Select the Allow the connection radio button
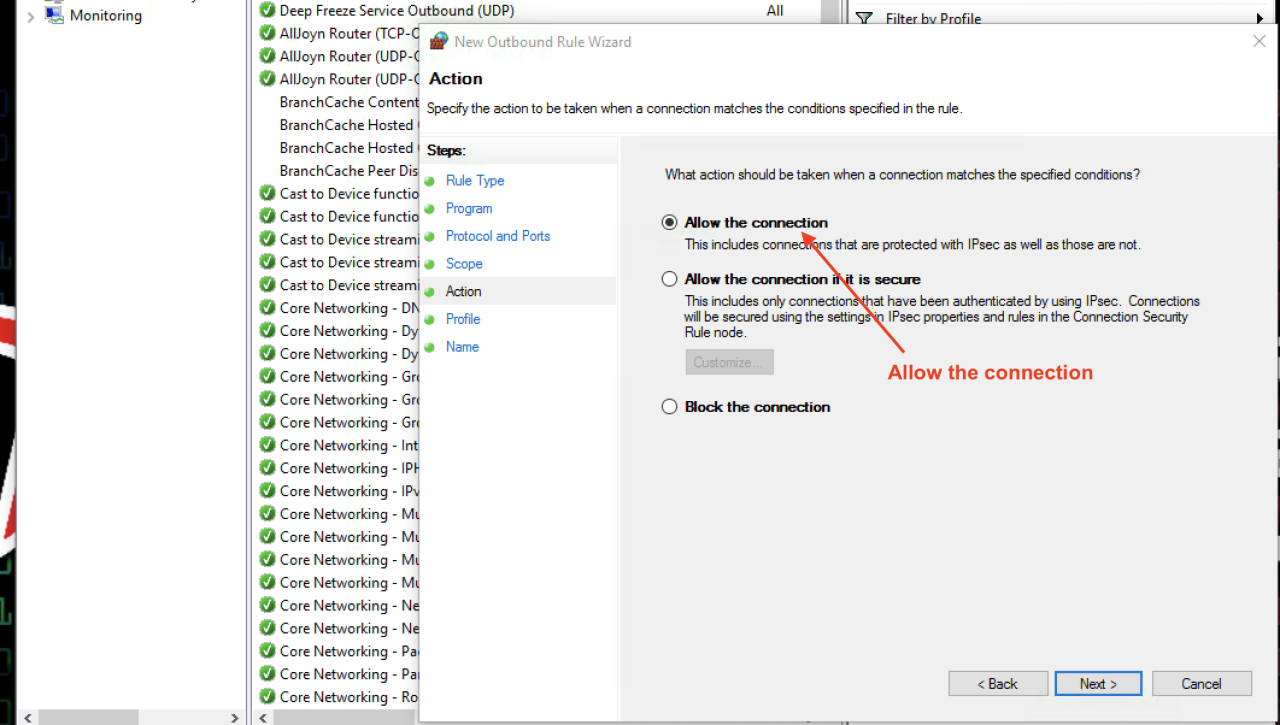This screenshot has width=1280, height=725. tap(669, 223)
